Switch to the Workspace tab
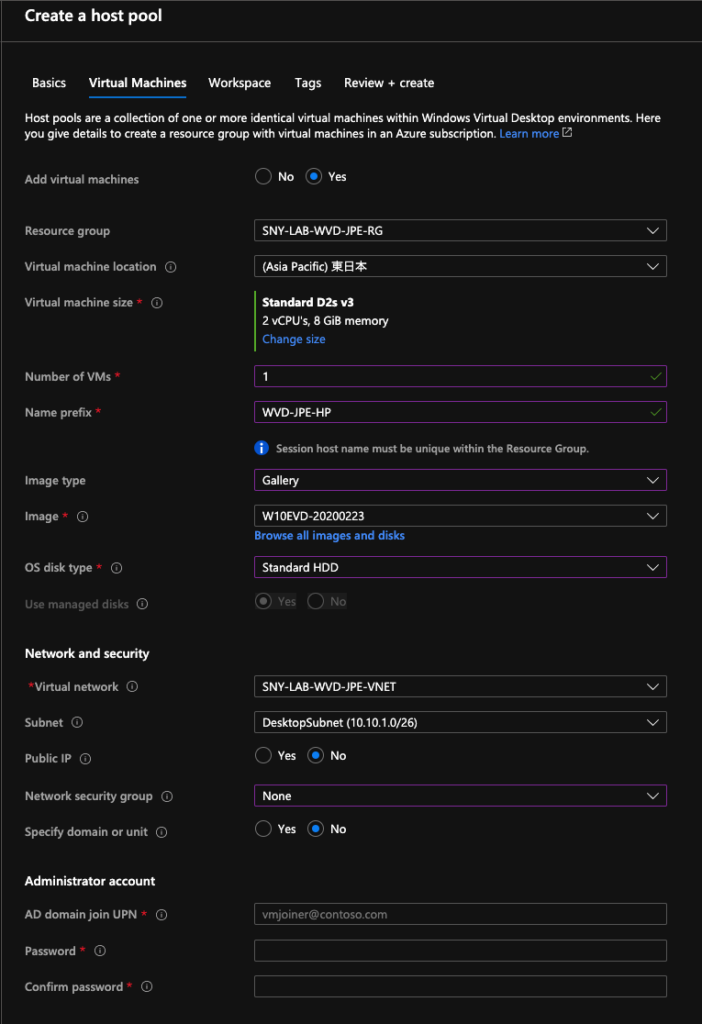Image resolution: width=702 pixels, height=1024 pixels. point(240,83)
